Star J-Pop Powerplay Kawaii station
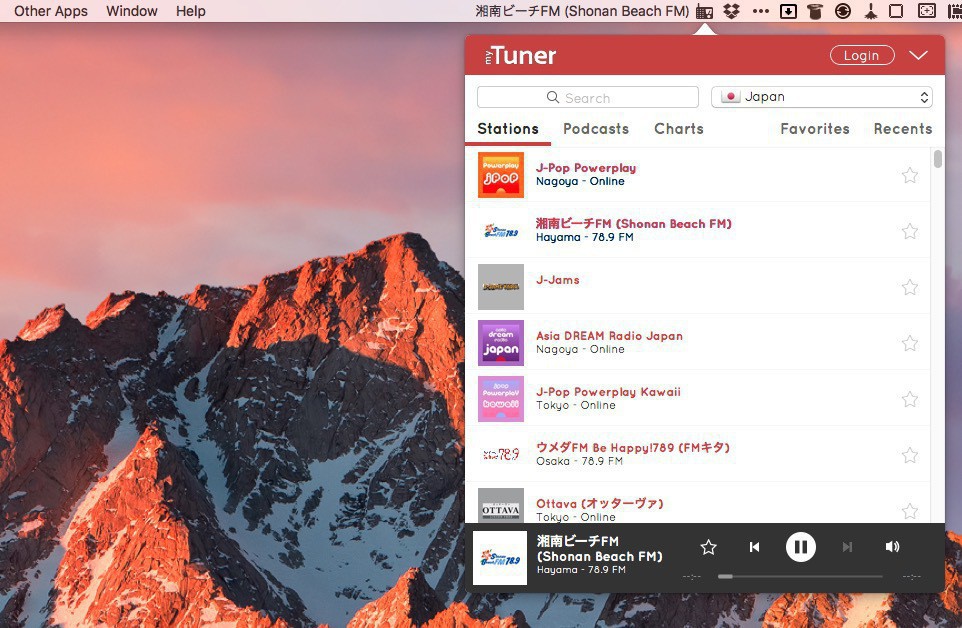 pos(910,399)
